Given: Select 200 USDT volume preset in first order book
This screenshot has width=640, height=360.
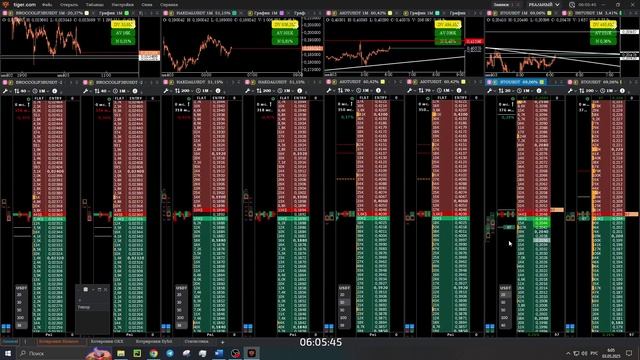Looking at the screenshot, I should 20,318.
